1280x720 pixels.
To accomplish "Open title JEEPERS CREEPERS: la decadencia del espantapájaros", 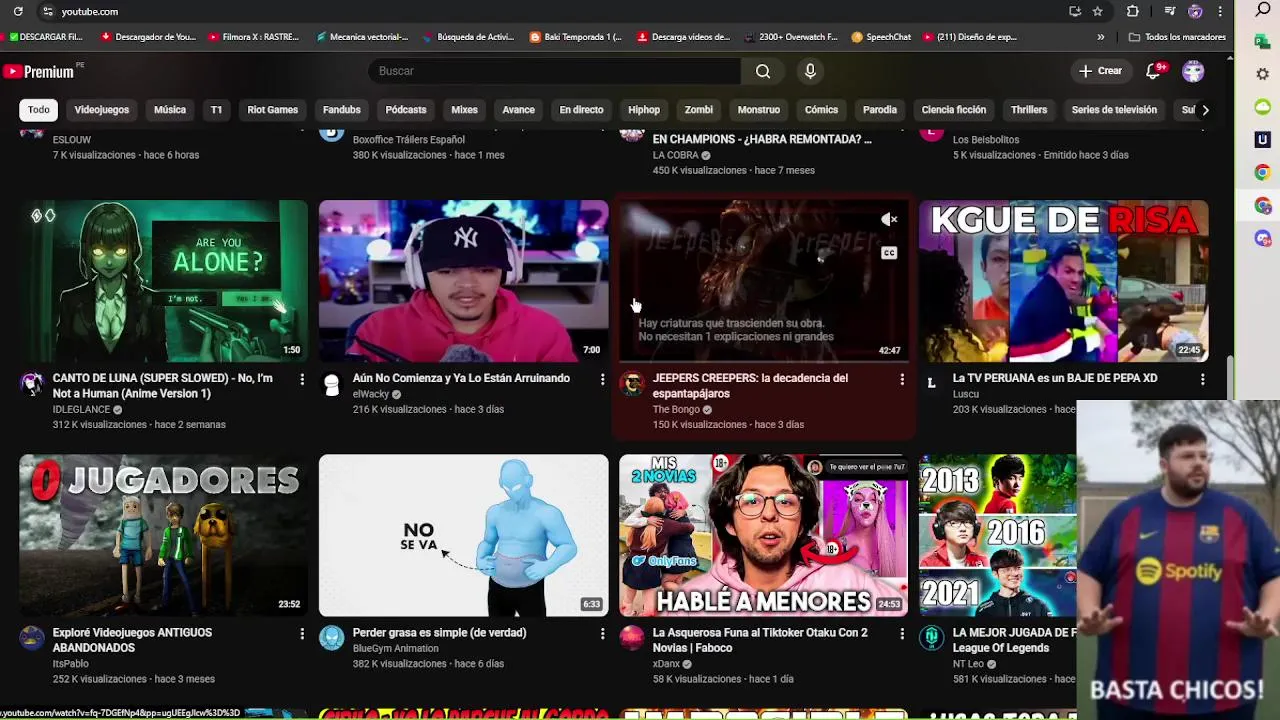I will (x=750, y=386).
